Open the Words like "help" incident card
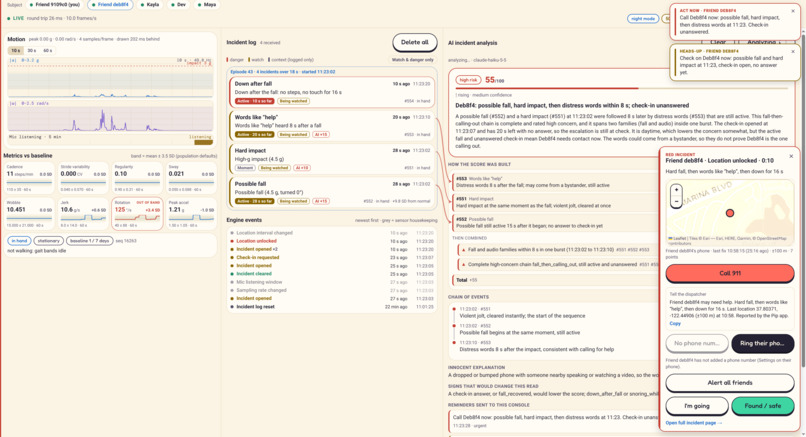 coord(332,125)
